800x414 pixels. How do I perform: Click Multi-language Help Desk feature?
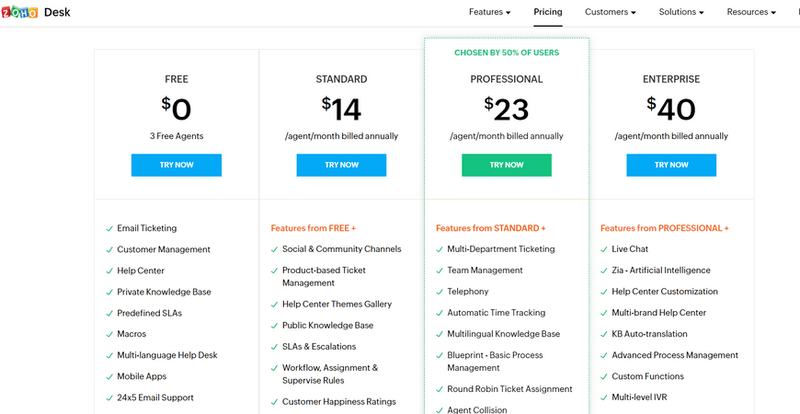[x=167, y=355]
